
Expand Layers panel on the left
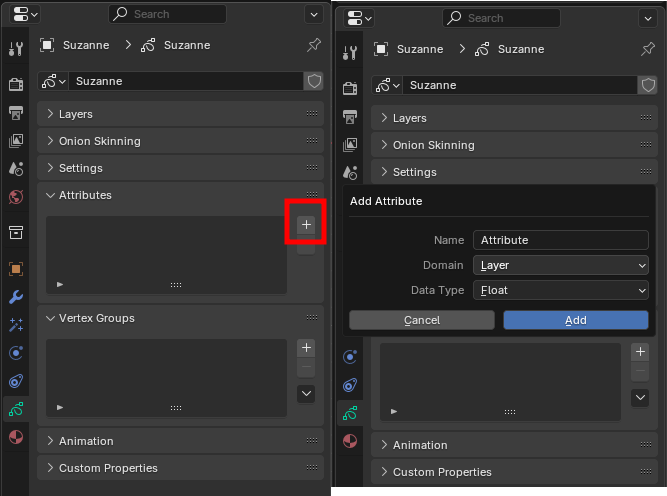[x=180, y=114]
